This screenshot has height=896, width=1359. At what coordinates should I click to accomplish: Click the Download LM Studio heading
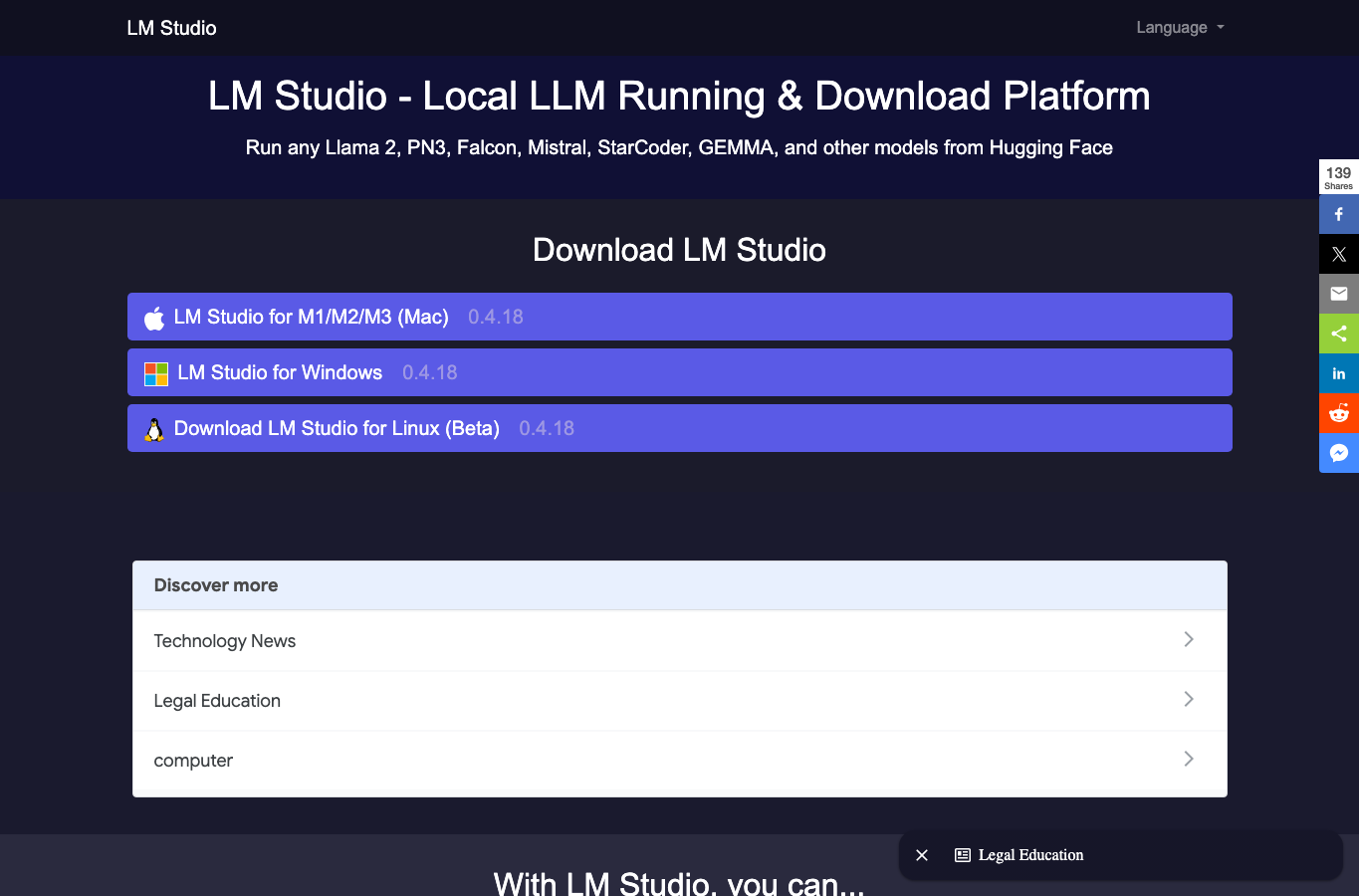[x=679, y=250]
